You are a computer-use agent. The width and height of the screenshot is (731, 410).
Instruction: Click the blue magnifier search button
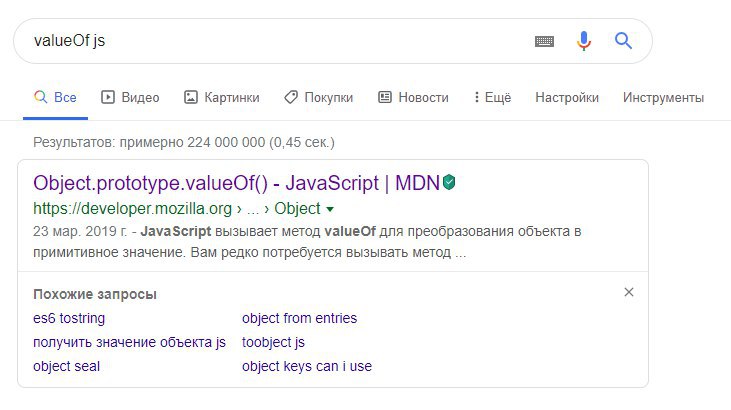(623, 41)
